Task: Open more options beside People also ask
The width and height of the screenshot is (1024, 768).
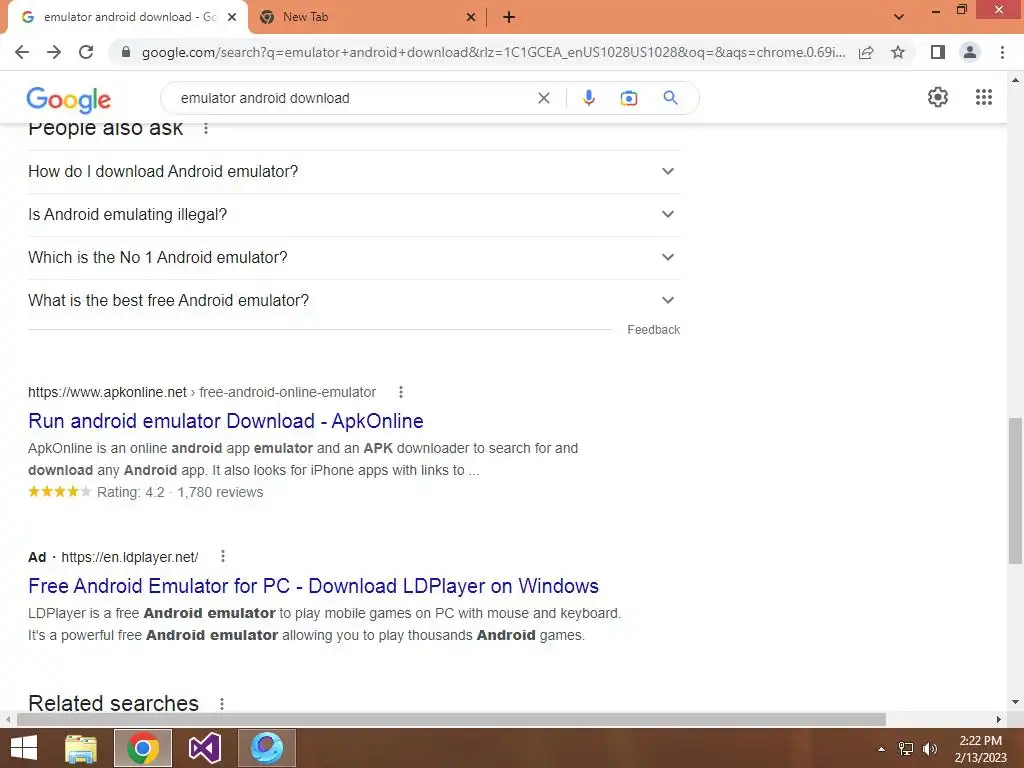Action: point(206,129)
